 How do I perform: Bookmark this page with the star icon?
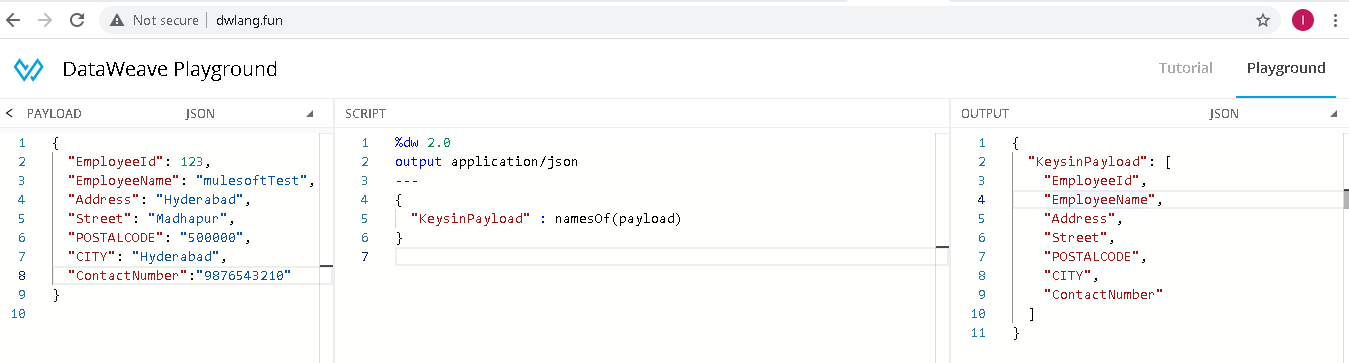pyautogui.click(x=1263, y=20)
